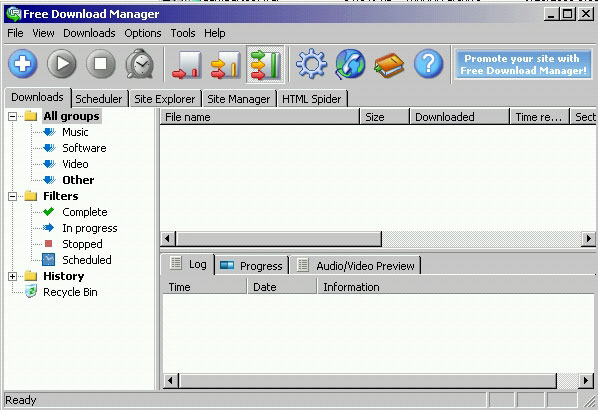This screenshot has width=598, height=410.
Task: Click the log pane horizontal scrollbar thumb
Action: pyautogui.click(x=368, y=381)
